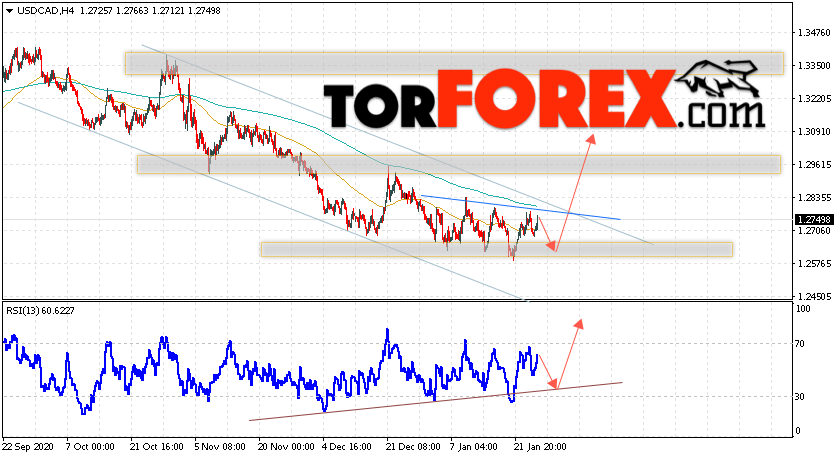This screenshot has width=838, height=458.
Task: Click the 22 Sep 2020 date label
Action: coord(30,446)
